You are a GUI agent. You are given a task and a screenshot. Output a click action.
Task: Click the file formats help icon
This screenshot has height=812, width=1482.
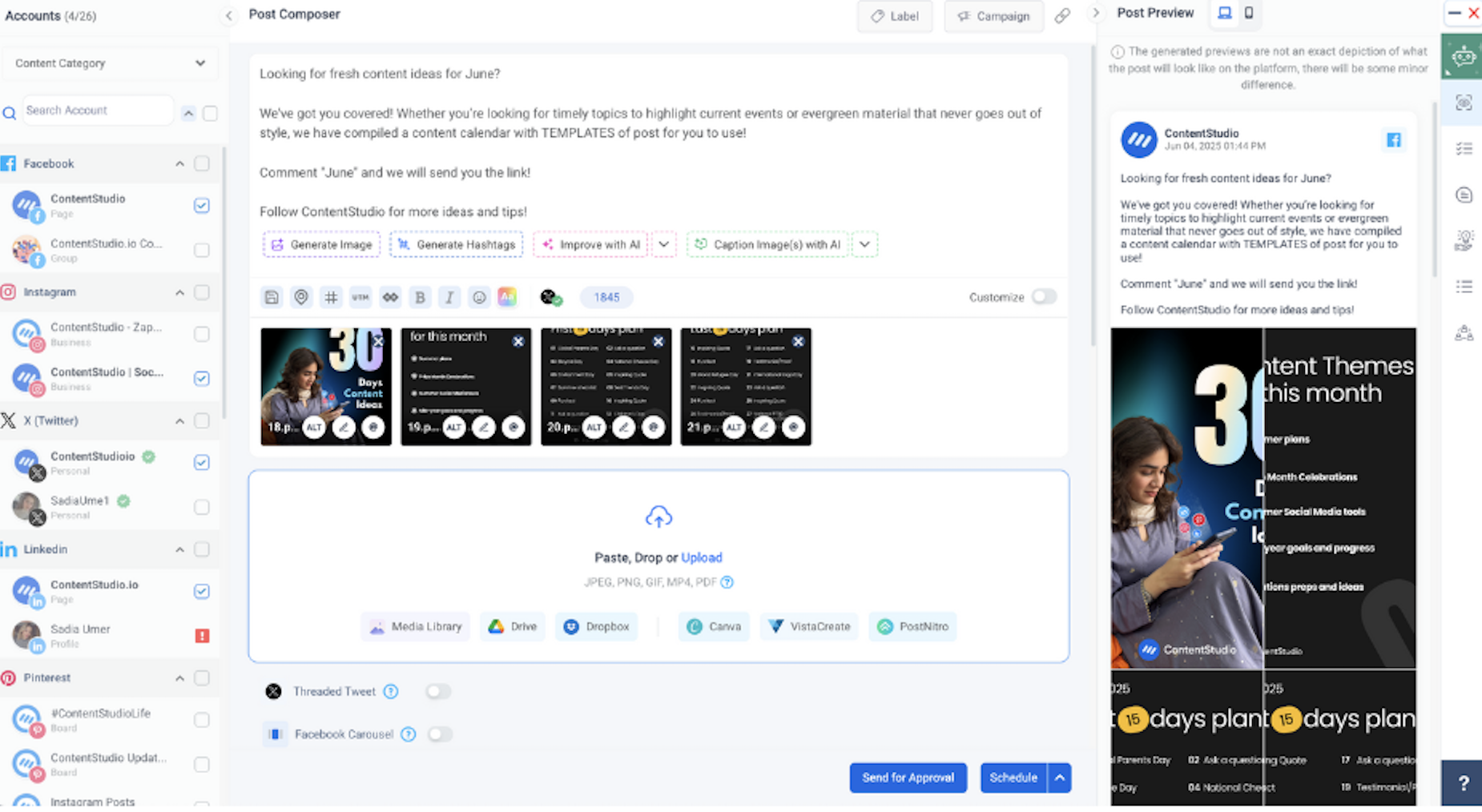coord(727,582)
